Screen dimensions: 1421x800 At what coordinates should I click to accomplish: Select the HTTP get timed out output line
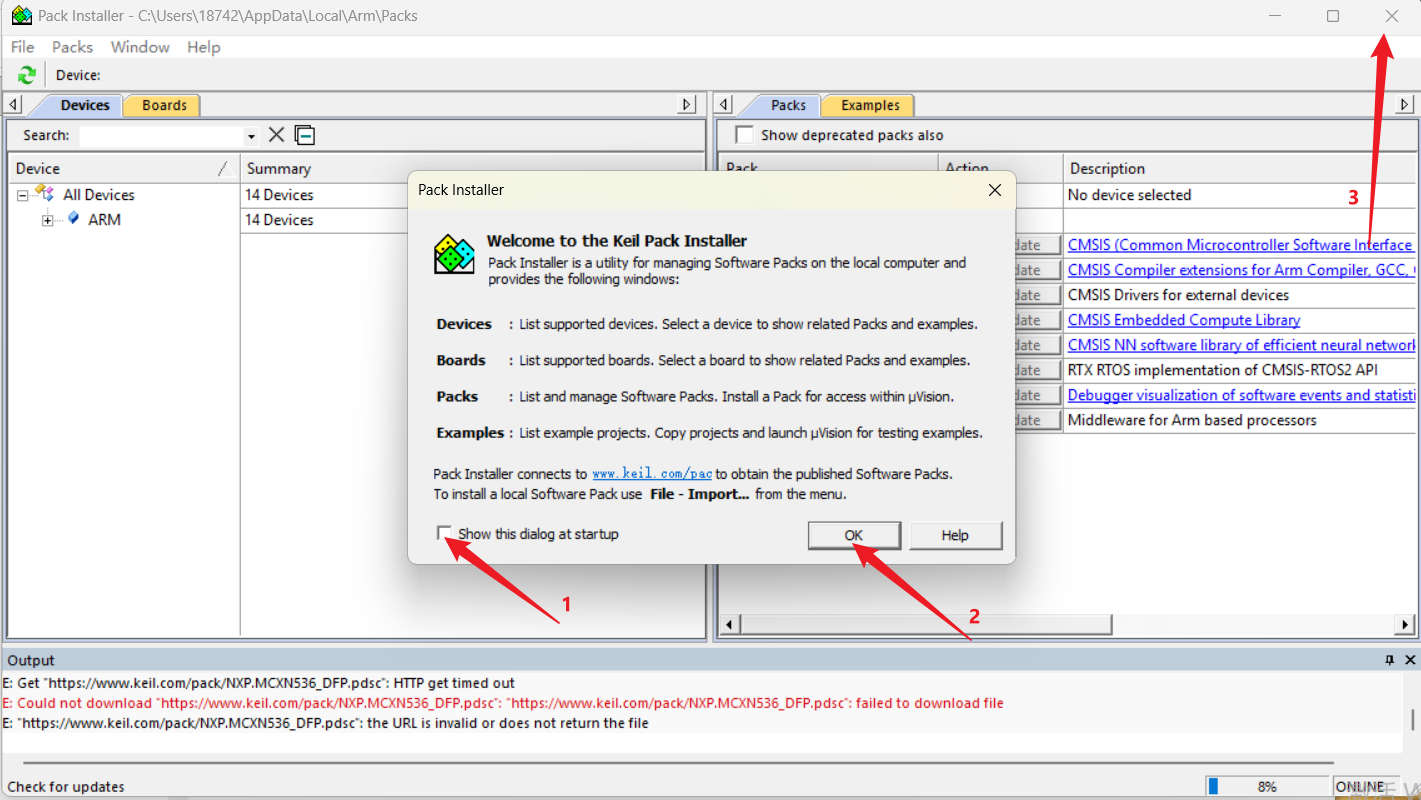[259, 683]
